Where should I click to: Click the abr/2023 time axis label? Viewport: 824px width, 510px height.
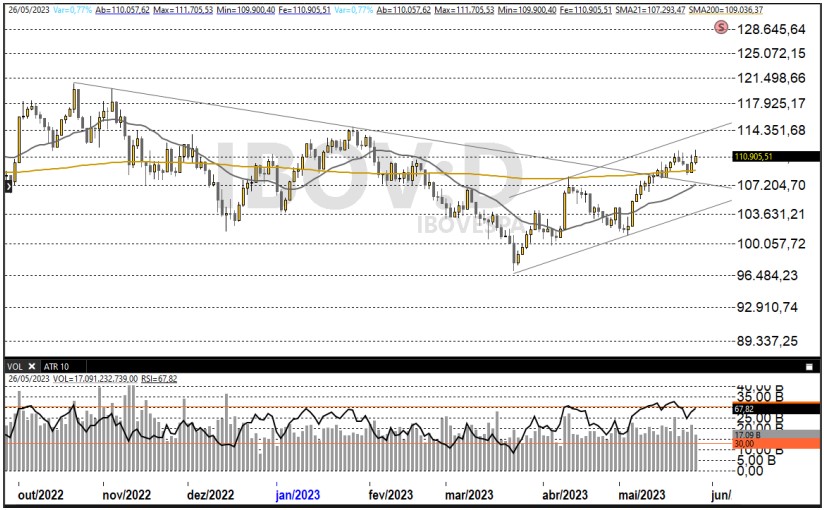(x=565, y=495)
